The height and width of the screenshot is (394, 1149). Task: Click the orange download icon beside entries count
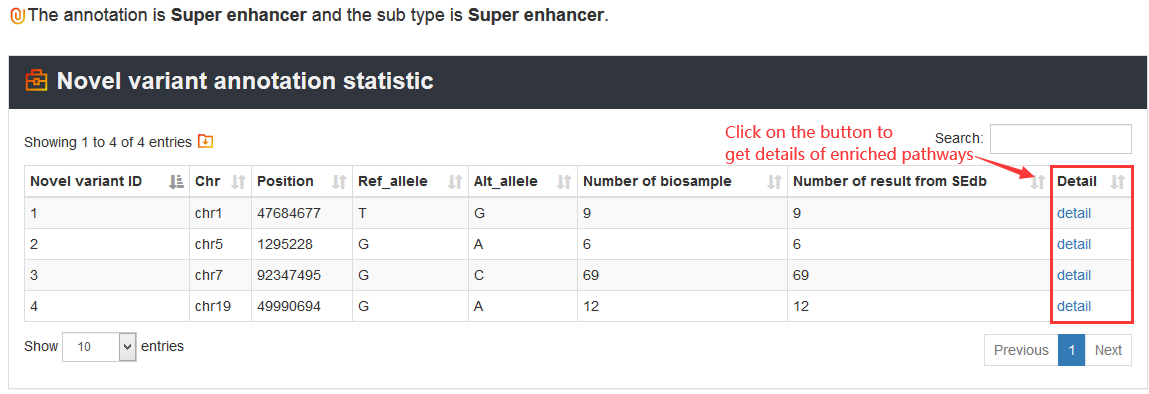click(x=205, y=141)
